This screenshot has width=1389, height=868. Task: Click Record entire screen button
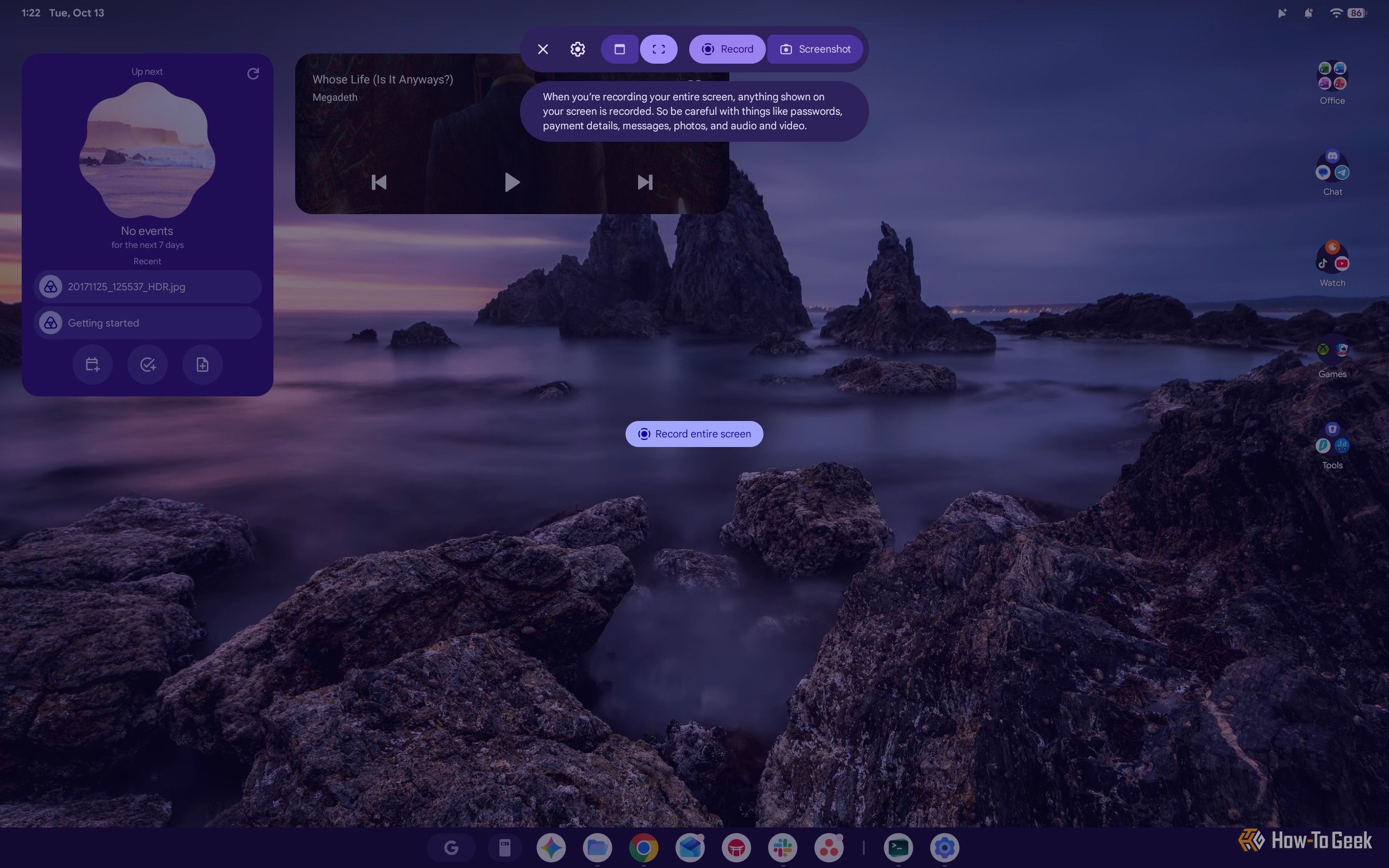[x=694, y=434]
